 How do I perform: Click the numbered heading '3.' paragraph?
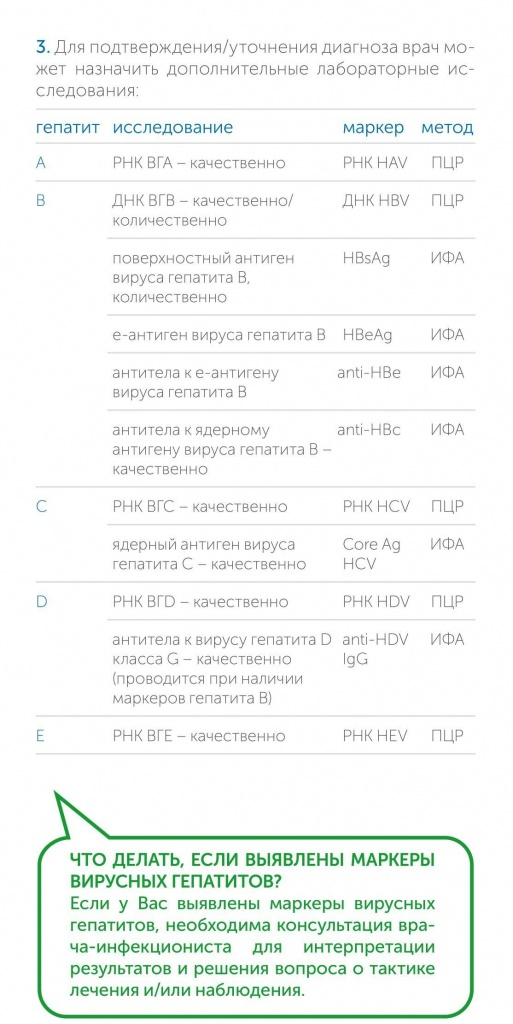point(255,69)
